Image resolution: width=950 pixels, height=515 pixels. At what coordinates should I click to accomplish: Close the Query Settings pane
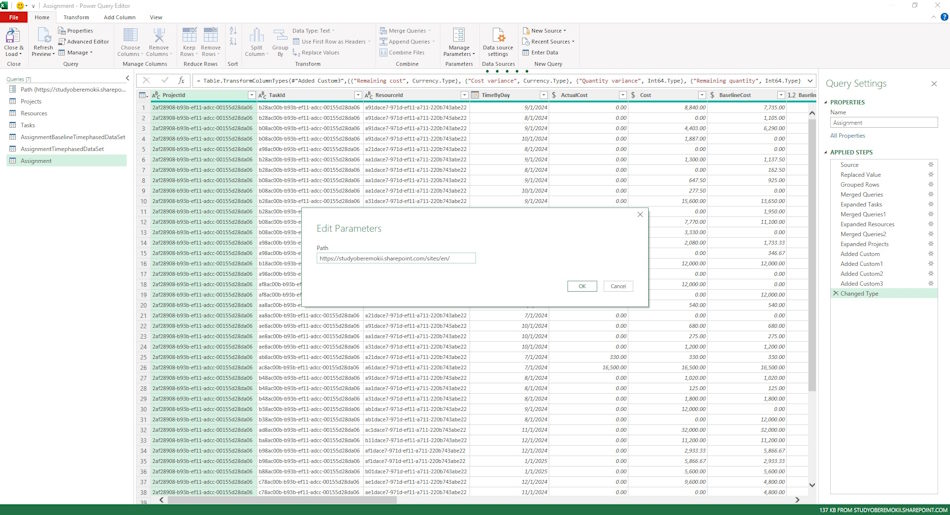click(x=934, y=84)
